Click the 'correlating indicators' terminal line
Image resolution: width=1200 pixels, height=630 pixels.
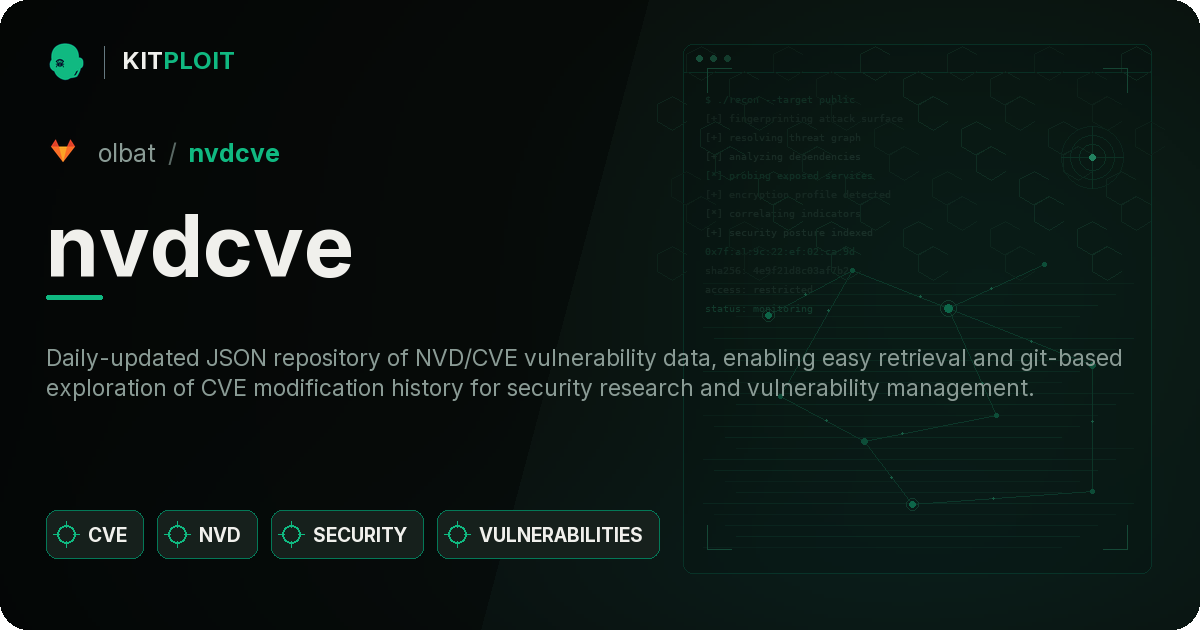782,214
